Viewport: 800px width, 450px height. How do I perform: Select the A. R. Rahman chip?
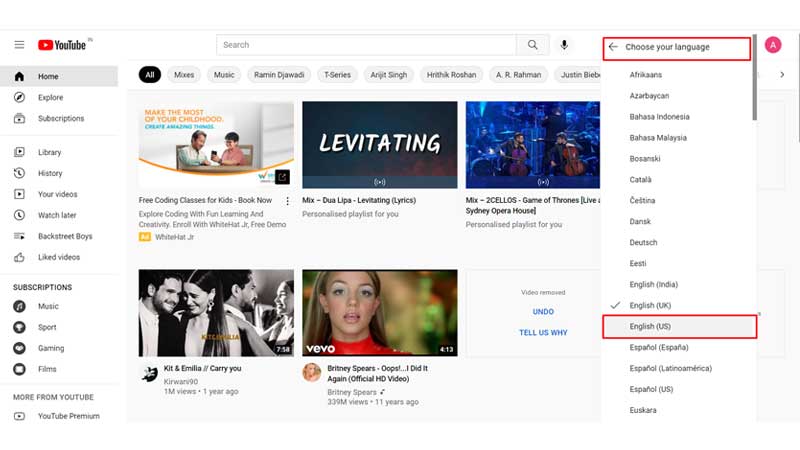pyautogui.click(x=518, y=74)
